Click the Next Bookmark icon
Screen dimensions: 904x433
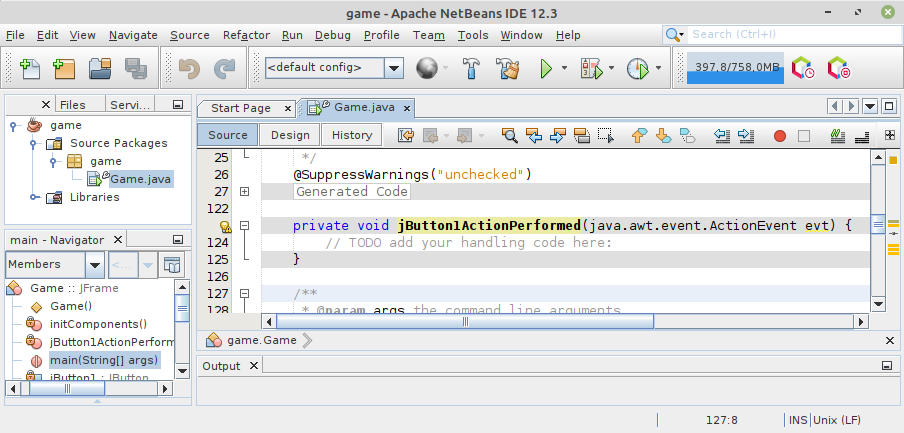[664, 135]
